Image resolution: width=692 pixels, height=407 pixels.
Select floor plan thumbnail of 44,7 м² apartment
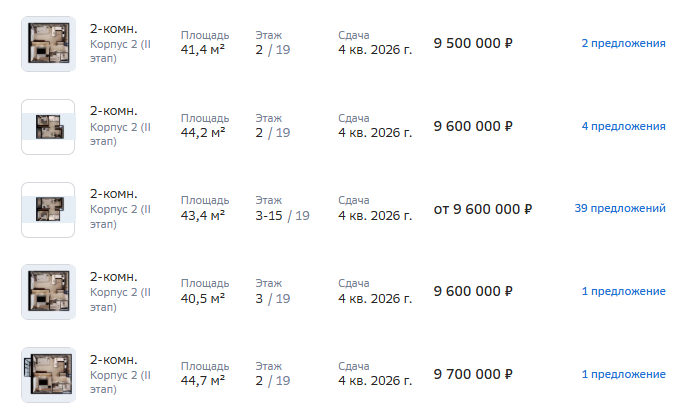pyautogui.click(x=48, y=375)
